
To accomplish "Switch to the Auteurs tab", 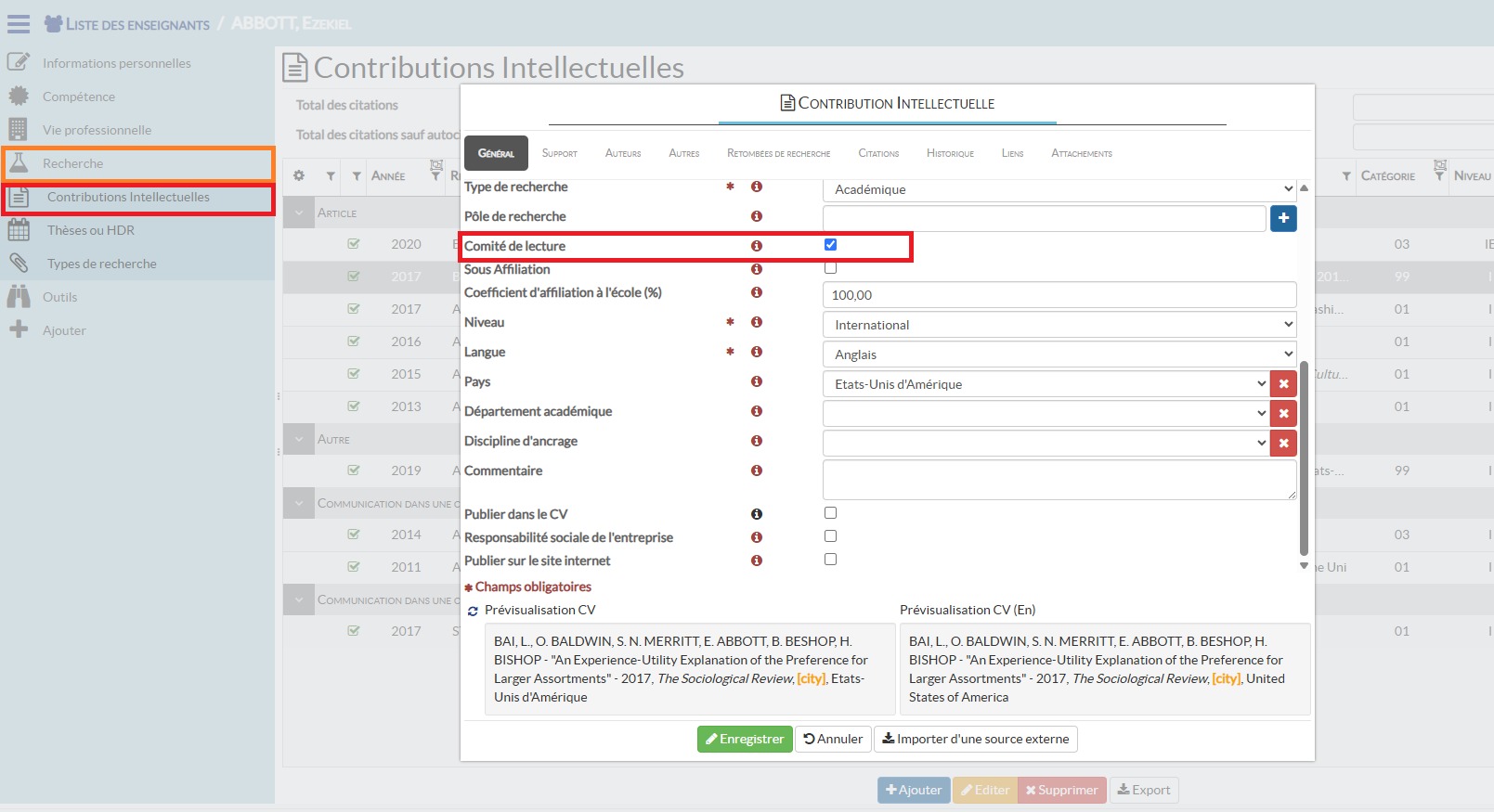I will pos(623,153).
